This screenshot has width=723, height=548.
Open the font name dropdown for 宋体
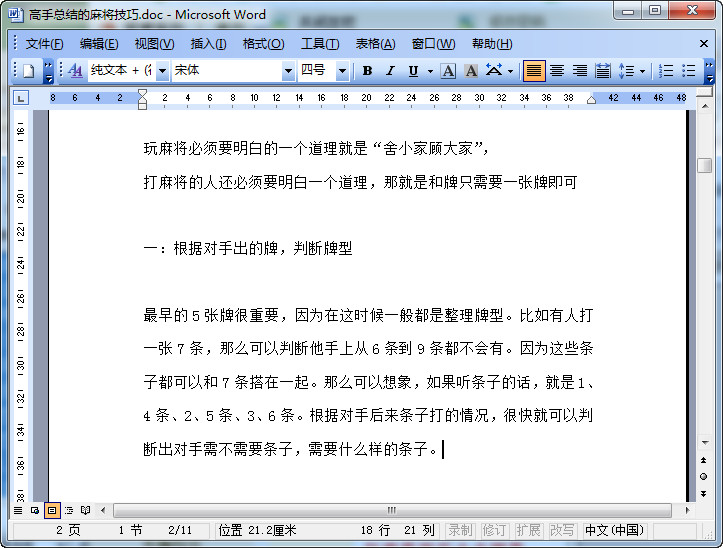click(x=288, y=71)
